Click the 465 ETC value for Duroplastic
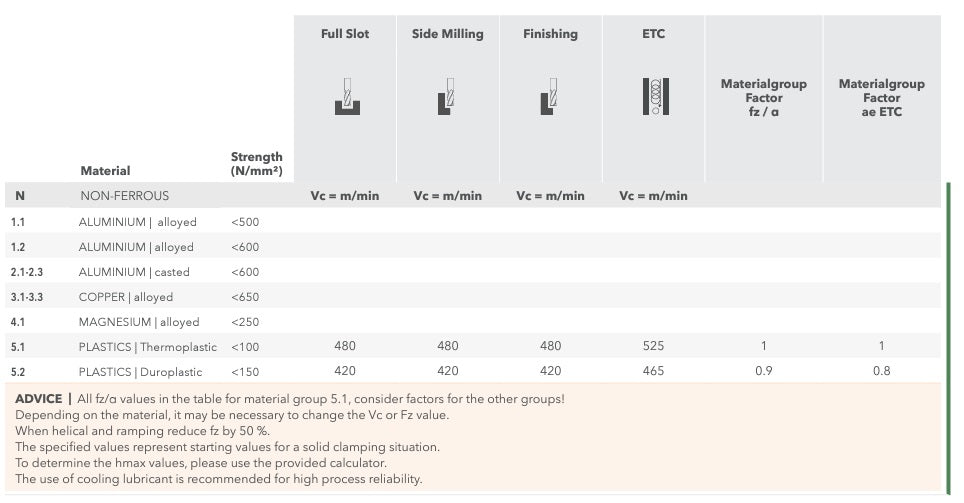The height and width of the screenshot is (503, 964). 653,371
